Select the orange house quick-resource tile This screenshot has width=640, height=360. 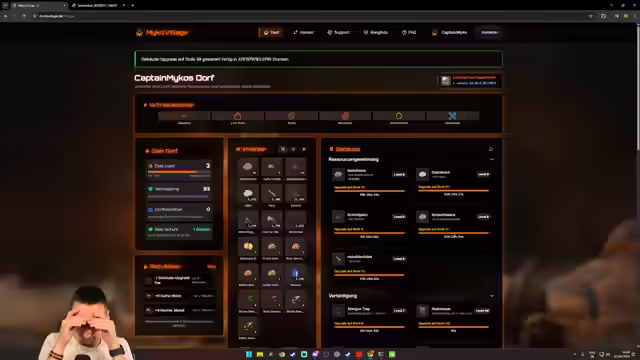pos(238,116)
